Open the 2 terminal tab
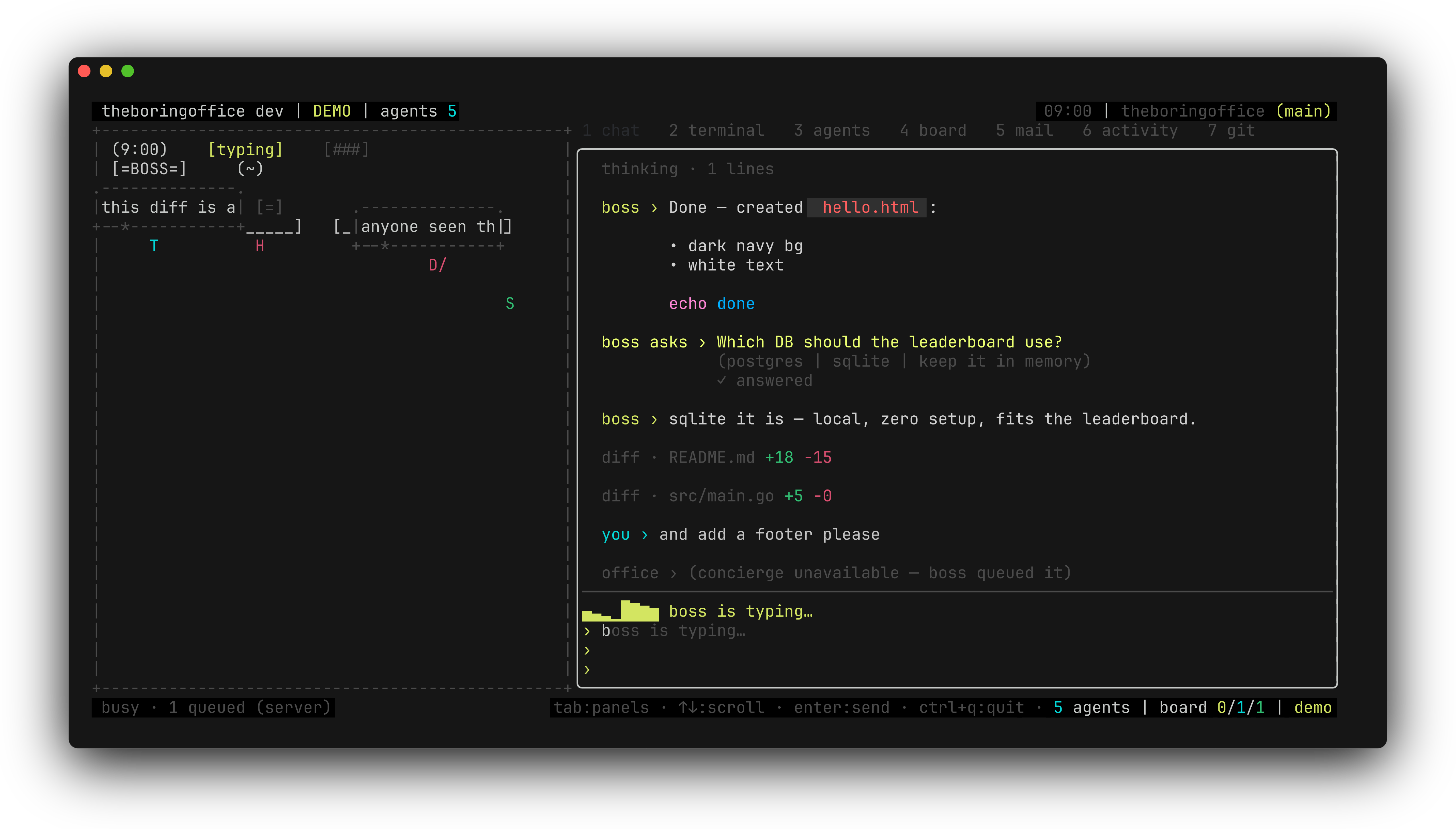The height and width of the screenshot is (829, 1456). click(716, 130)
